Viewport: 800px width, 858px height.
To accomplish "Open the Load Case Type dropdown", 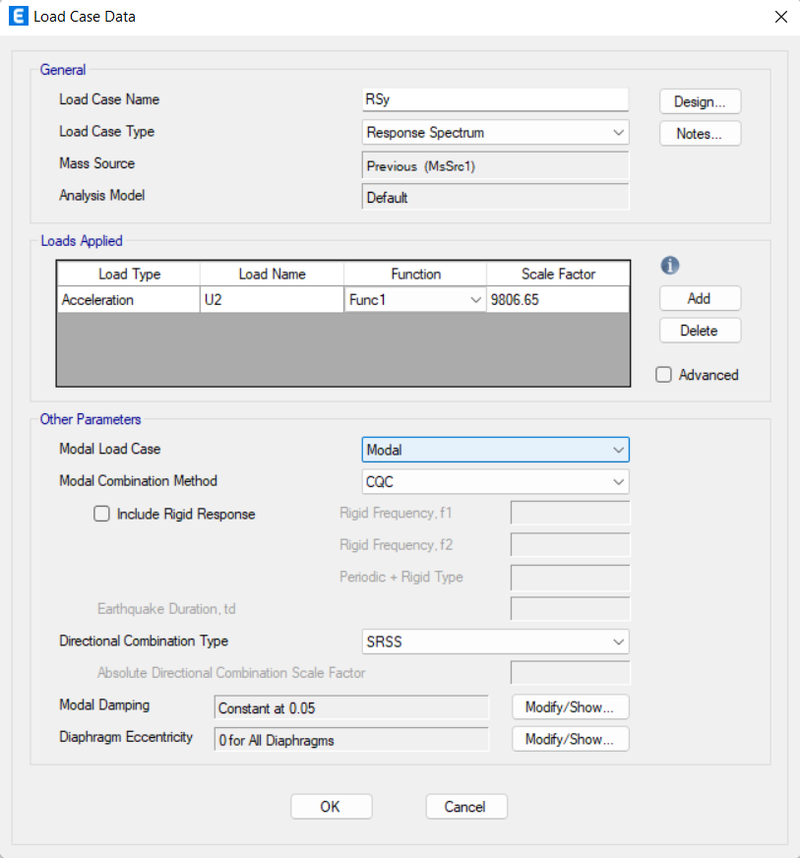I will [x=495, y=132].
